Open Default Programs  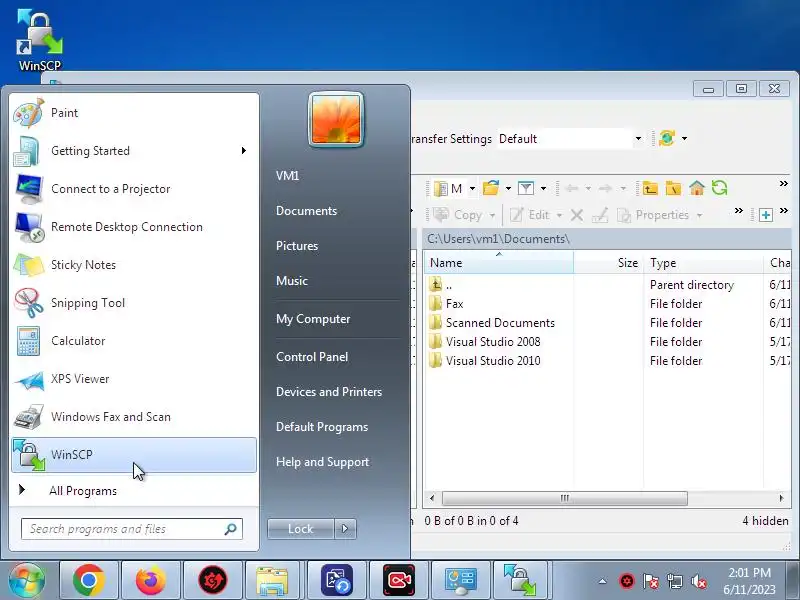pyautogui.click(x=322, y=427)
